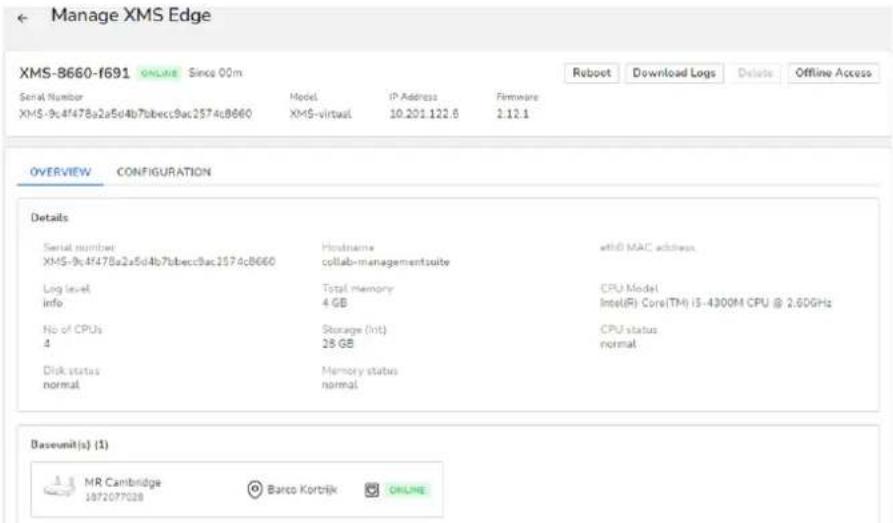The height and width of the screenshot is (523, 893).
Task: Click the XMS-virtual model value
Action: click(320, 114)
